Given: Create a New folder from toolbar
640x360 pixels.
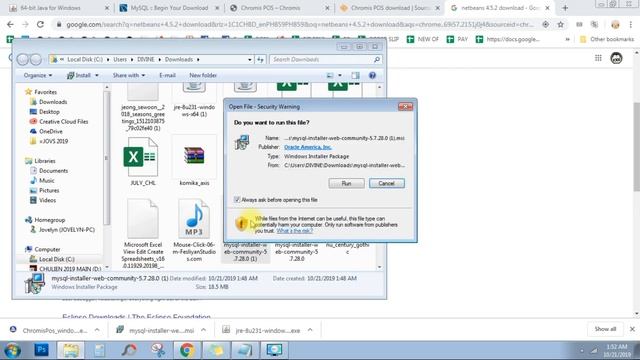Looking at the screenshot, I should click(x=203, y=76).
